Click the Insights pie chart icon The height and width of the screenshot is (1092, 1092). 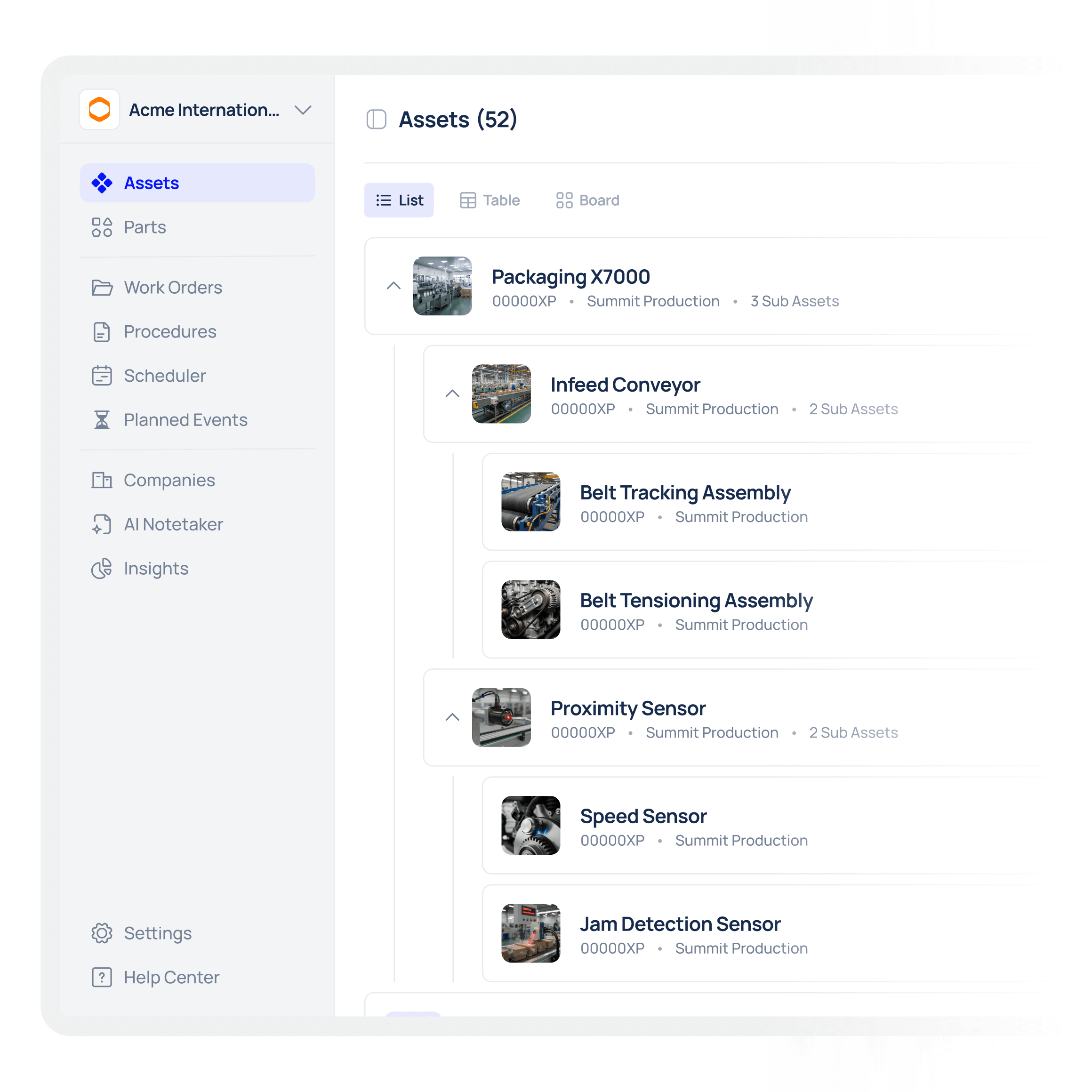coord(102,569)
